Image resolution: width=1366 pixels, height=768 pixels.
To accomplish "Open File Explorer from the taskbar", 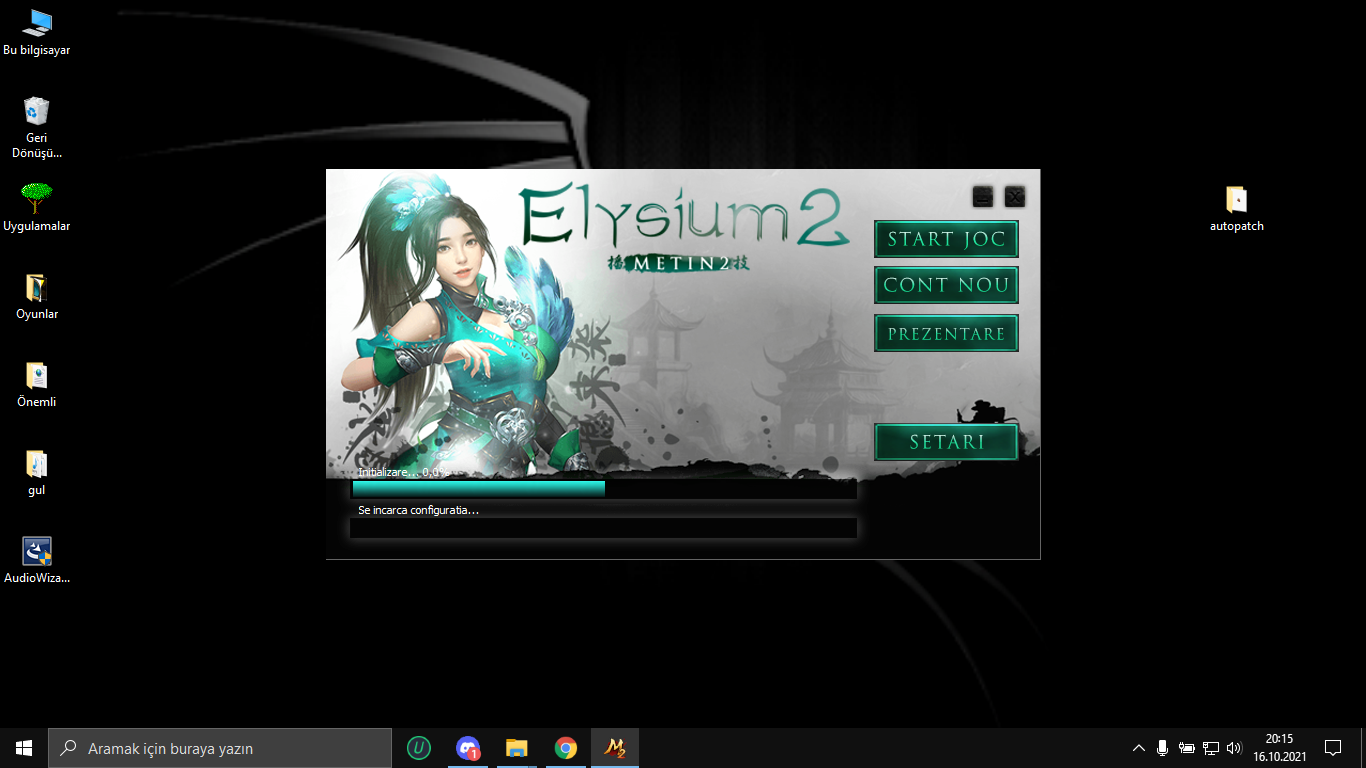I will [516, 748].
